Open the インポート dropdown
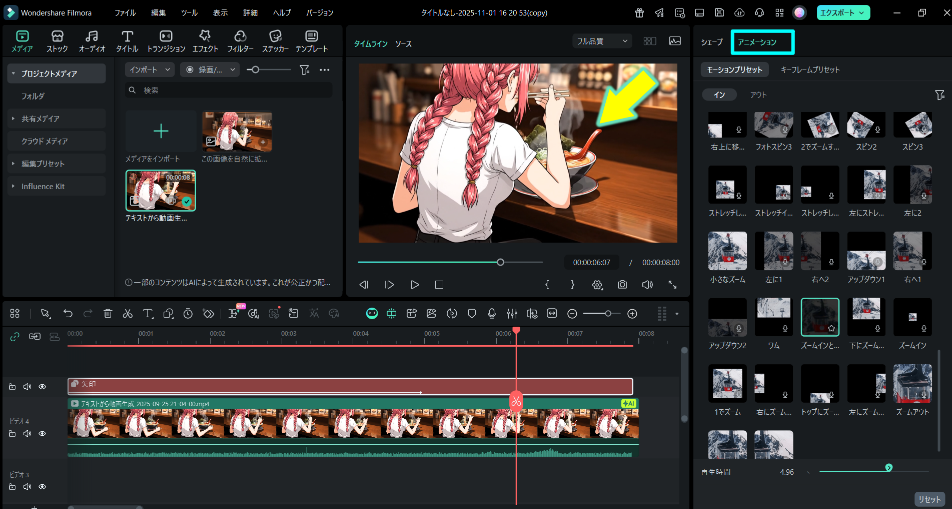Viewport: 952px width, 509px height. (x=150, y=70)
